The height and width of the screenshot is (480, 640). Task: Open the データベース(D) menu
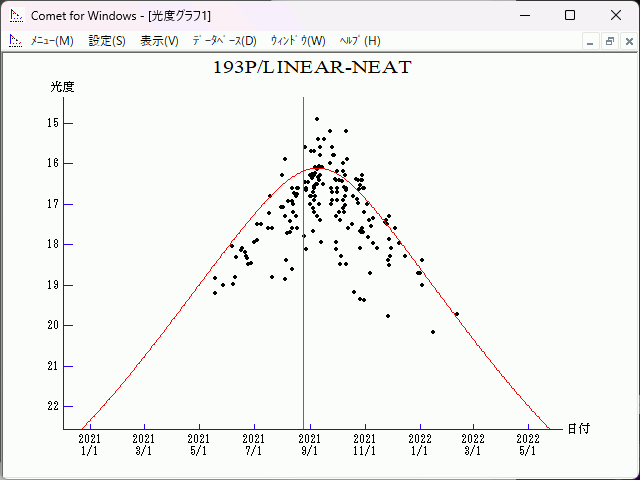(x=224, y=41)
